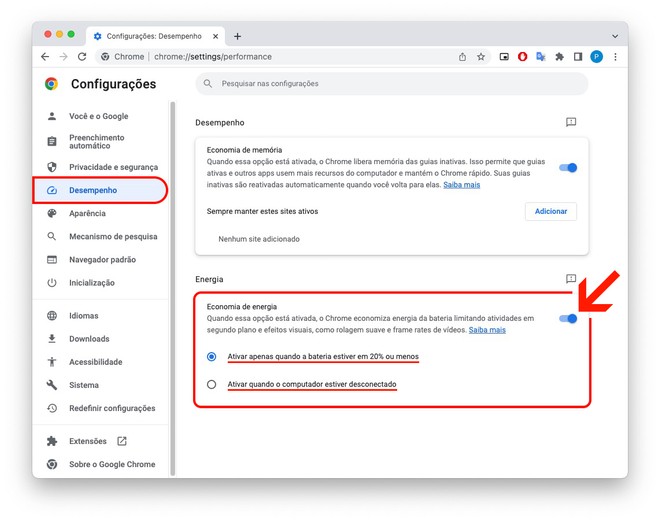The height and width of the screenshot is (521, 660).
Task: Toggle Economia de memória switch
Action: point(568,167)
